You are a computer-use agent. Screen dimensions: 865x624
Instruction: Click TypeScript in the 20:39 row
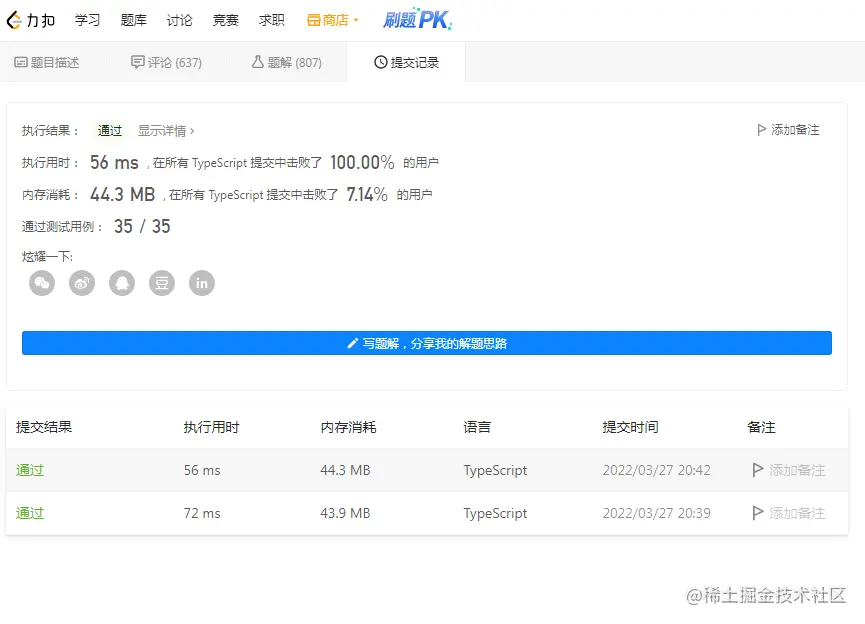coord(495,514)
